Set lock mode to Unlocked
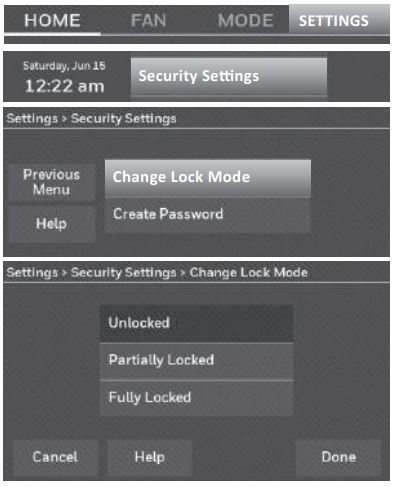Image resolution: width=397 pixels, height=487 pixels. 196,323
